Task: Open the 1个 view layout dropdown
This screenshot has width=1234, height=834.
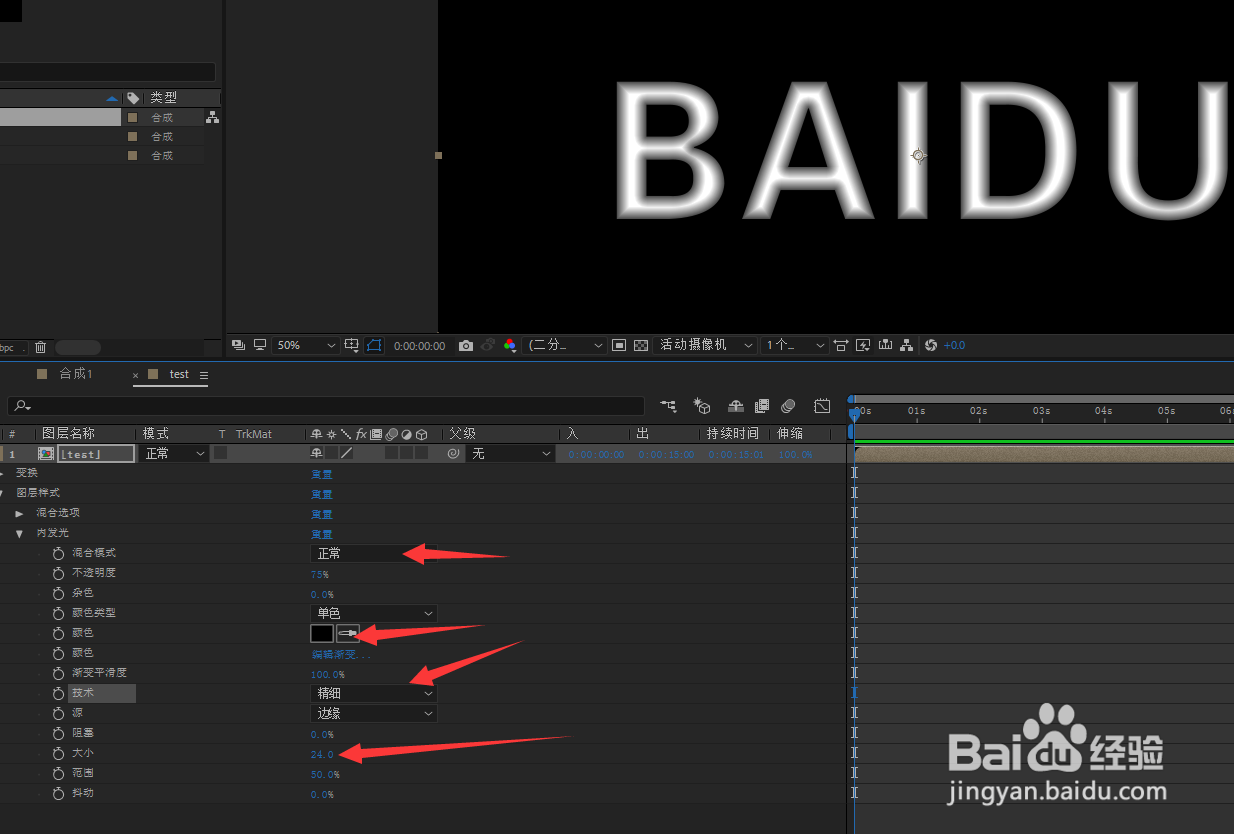Action: click(795, 345)
